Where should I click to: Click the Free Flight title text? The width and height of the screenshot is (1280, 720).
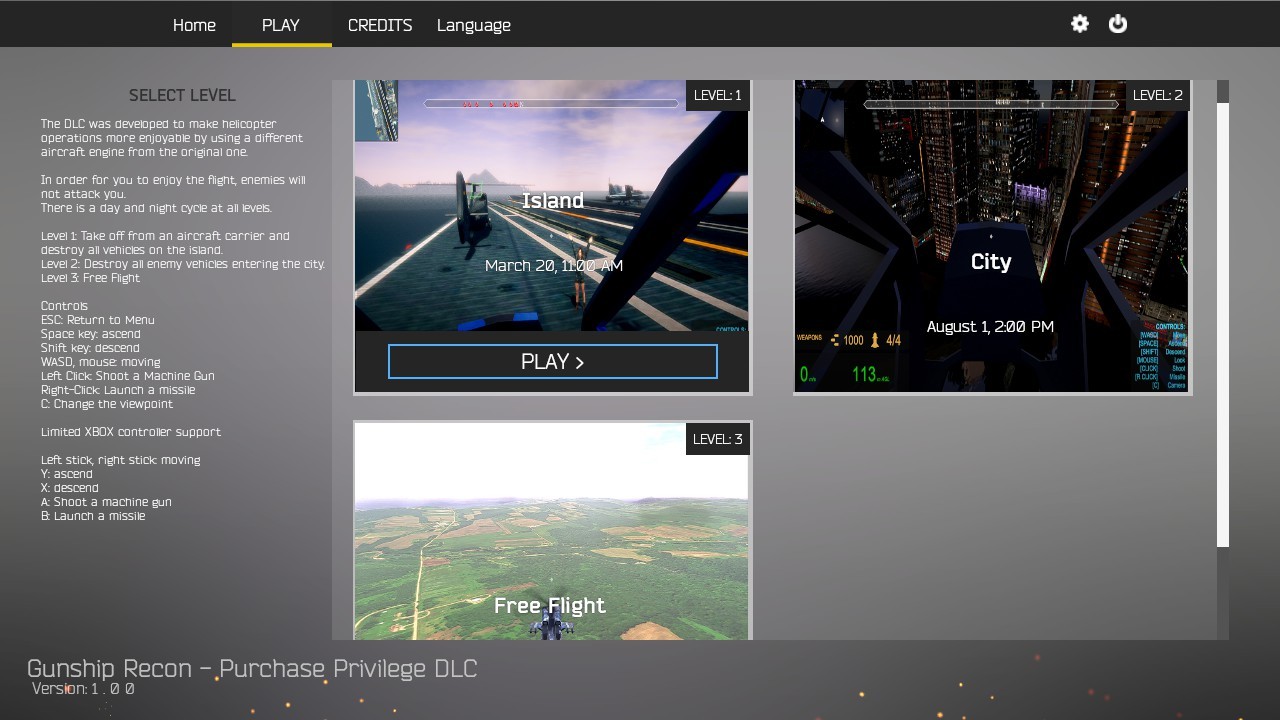coord(550,605)
